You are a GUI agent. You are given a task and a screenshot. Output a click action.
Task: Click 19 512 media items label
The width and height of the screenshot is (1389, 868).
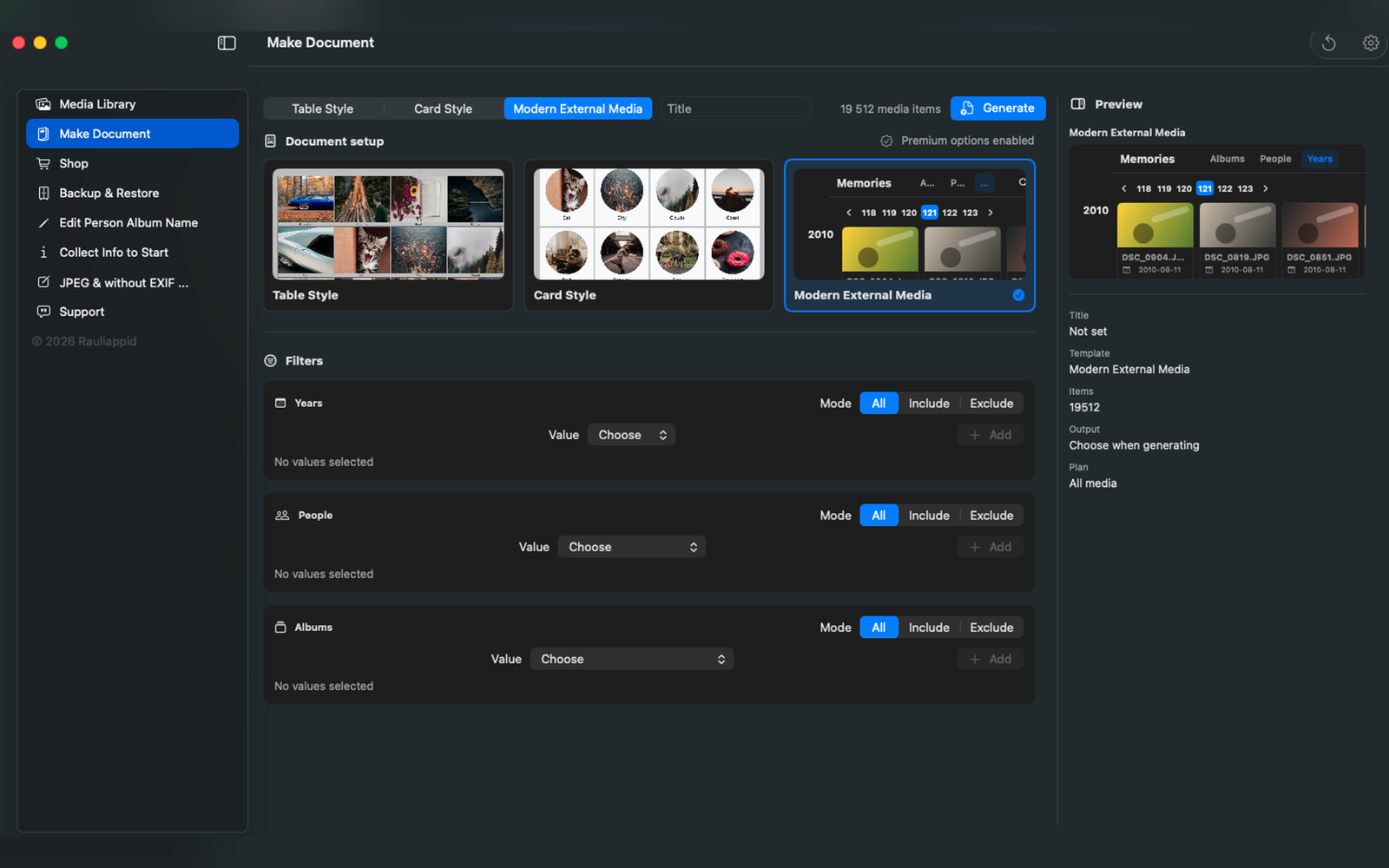point(890,108)
